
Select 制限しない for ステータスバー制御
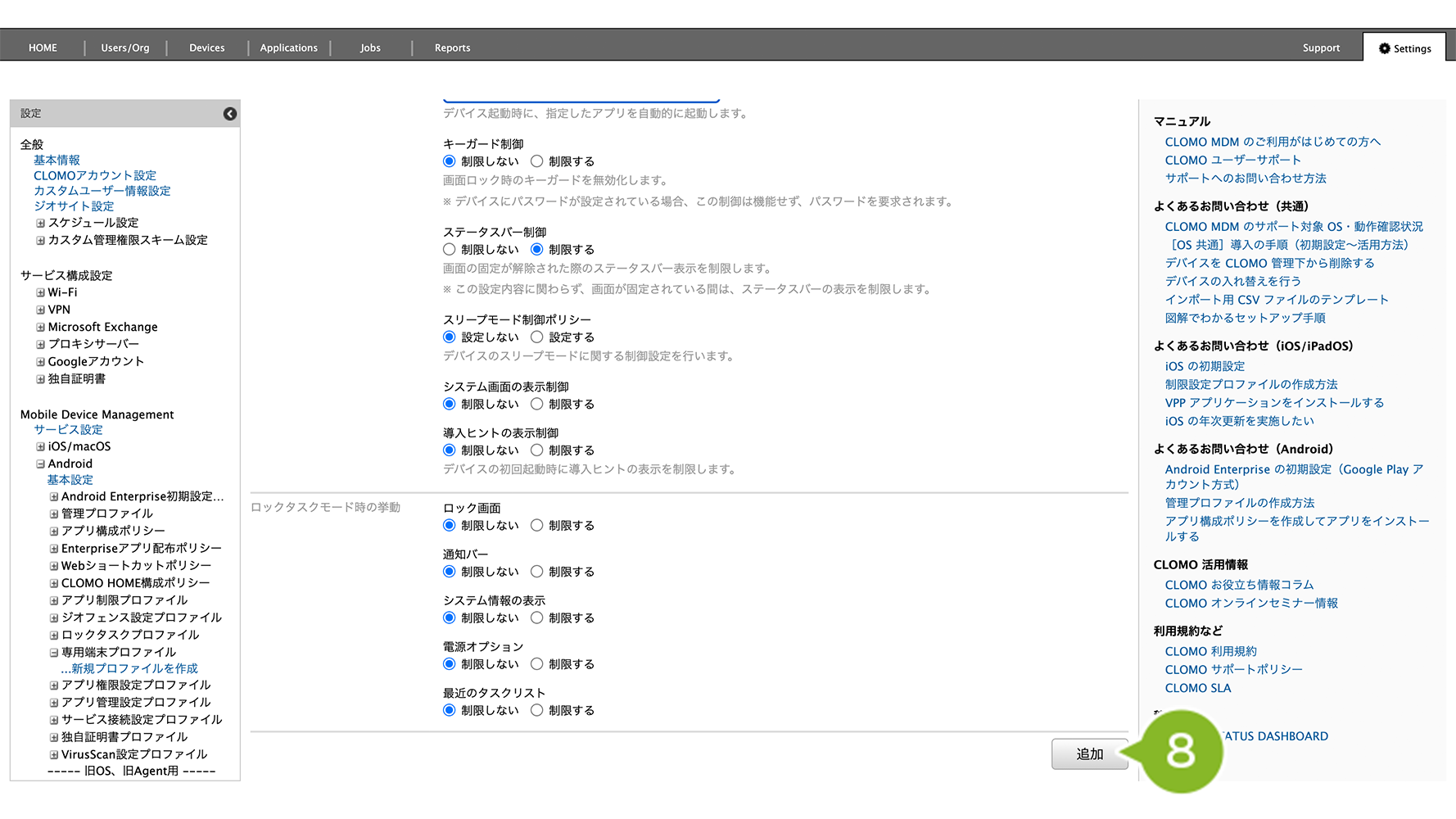(450, 249)
